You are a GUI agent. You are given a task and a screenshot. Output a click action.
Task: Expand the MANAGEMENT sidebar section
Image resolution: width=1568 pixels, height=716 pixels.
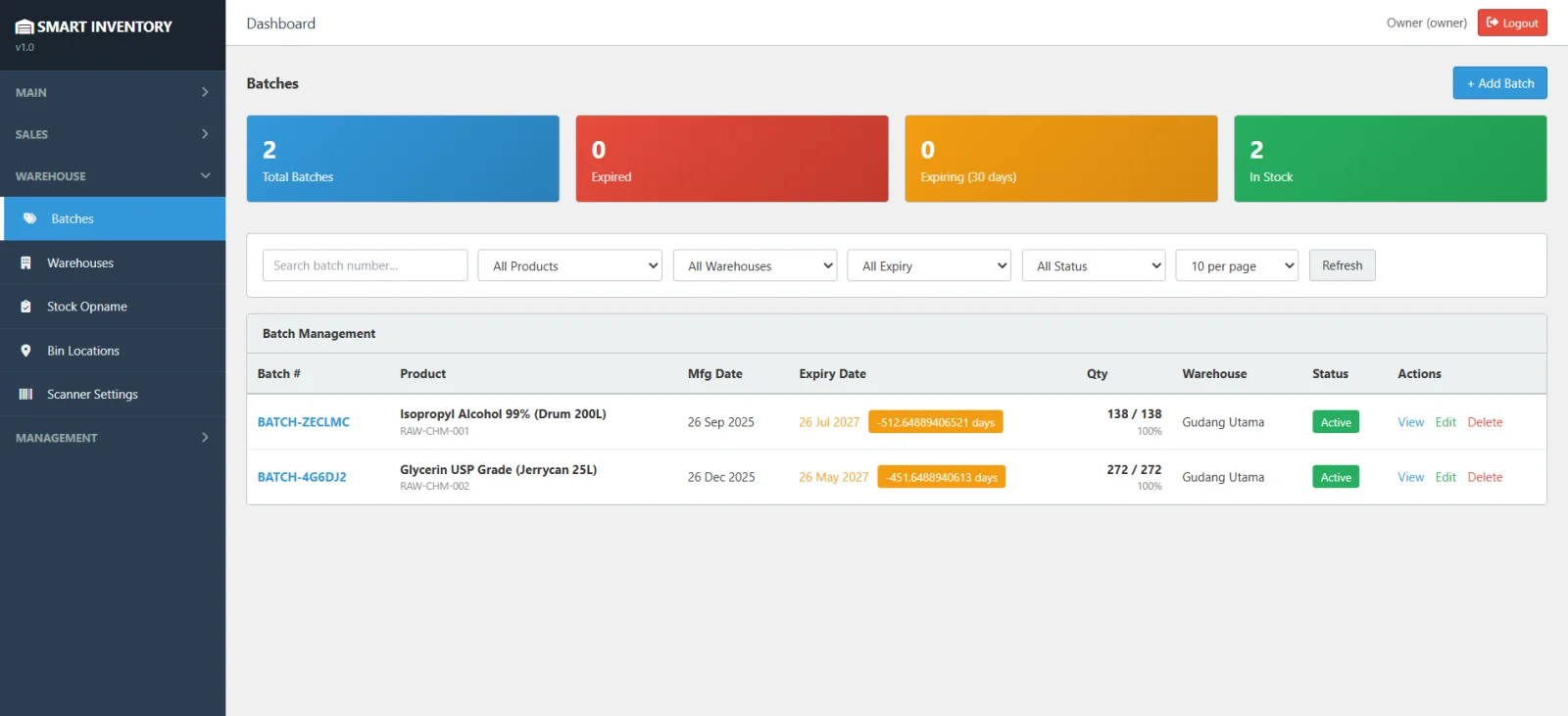(x=112, y=438)
